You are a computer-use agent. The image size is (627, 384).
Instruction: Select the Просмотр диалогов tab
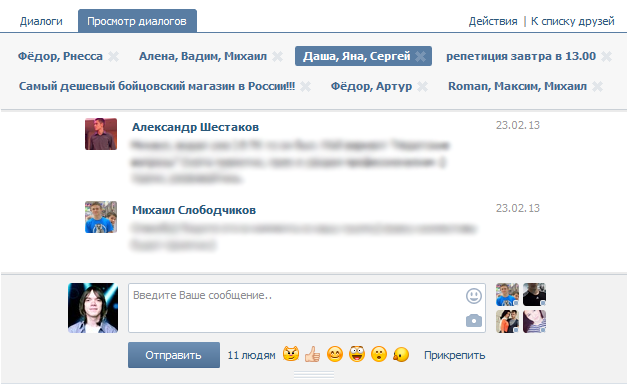click(137, 21)
